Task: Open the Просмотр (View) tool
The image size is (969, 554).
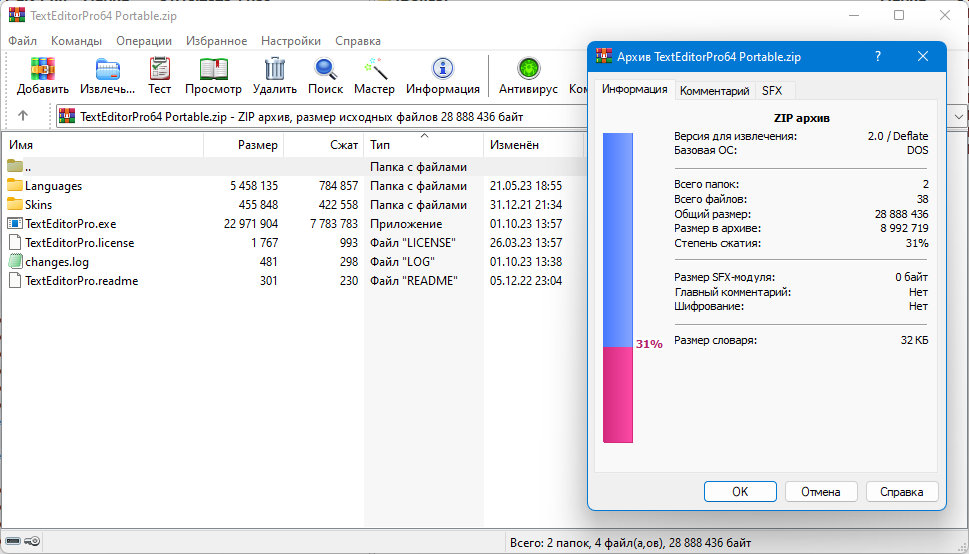Action: coord(213,69)
